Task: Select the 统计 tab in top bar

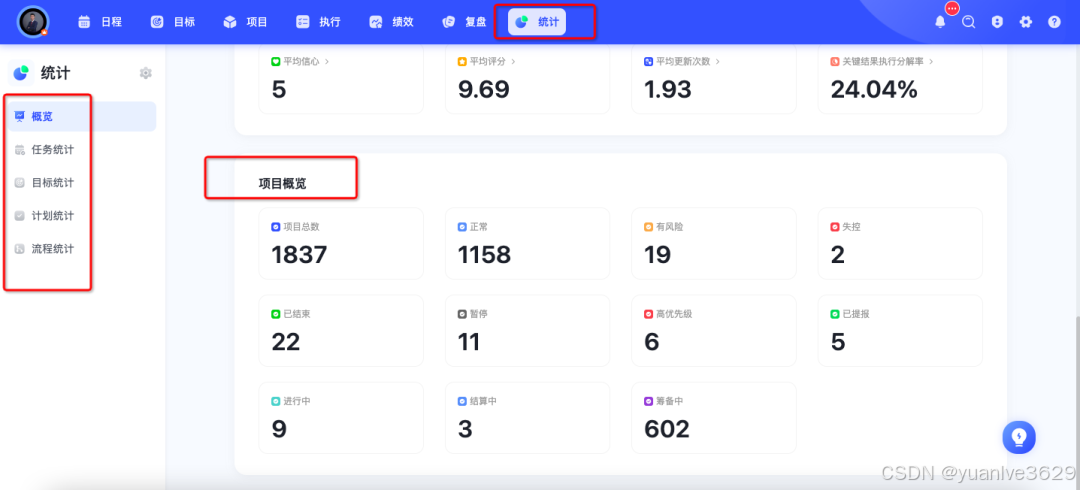Action: coord(537,22)
